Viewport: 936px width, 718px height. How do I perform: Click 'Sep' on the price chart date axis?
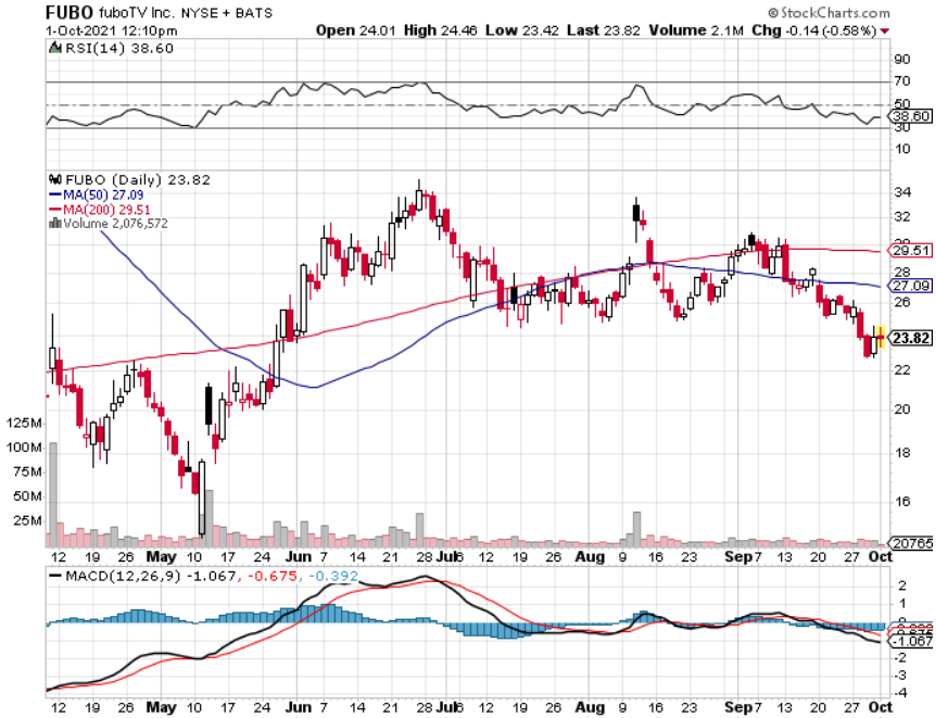tap(738, 557)
